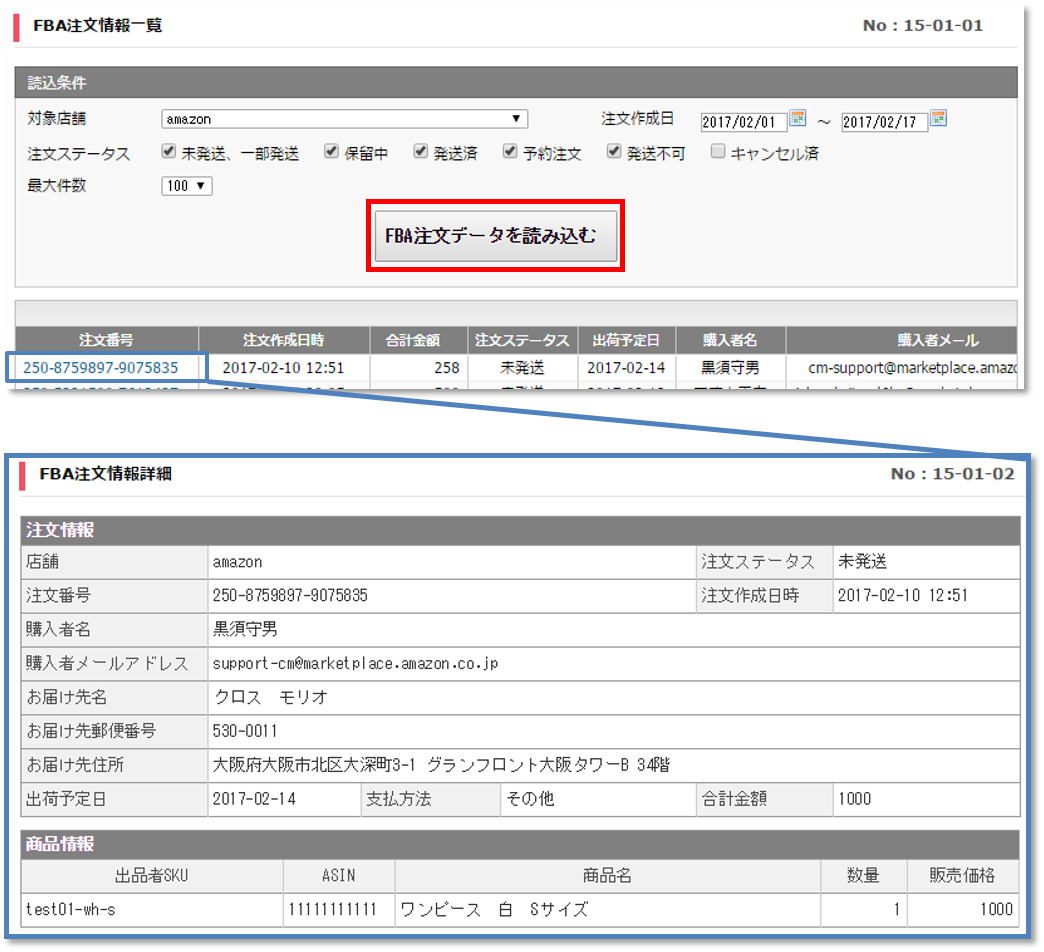Open the end date calendar picker icon
Screen dimensions: 1044x952
pos(938,119)
